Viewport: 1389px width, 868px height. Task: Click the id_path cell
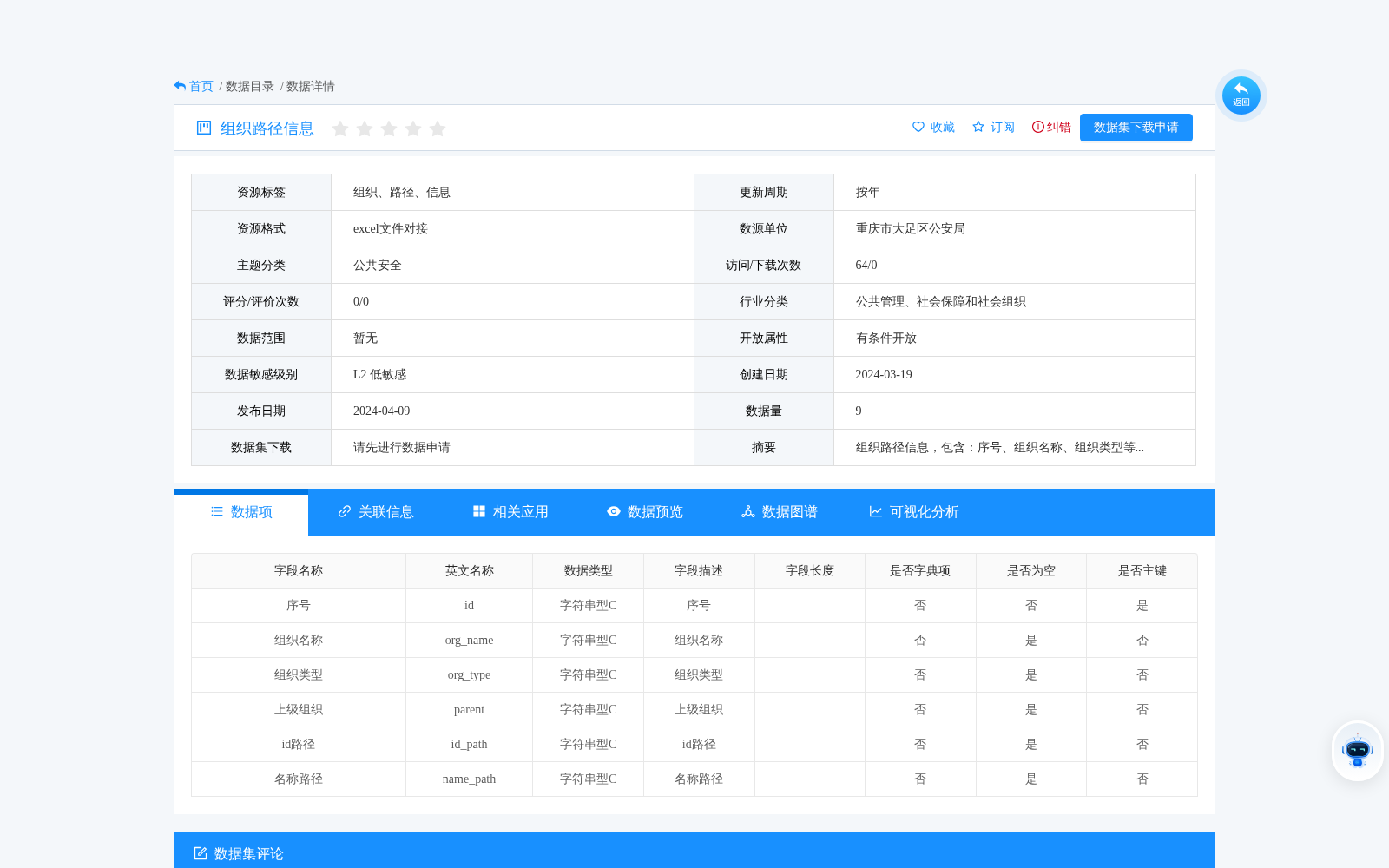point(470,745)
